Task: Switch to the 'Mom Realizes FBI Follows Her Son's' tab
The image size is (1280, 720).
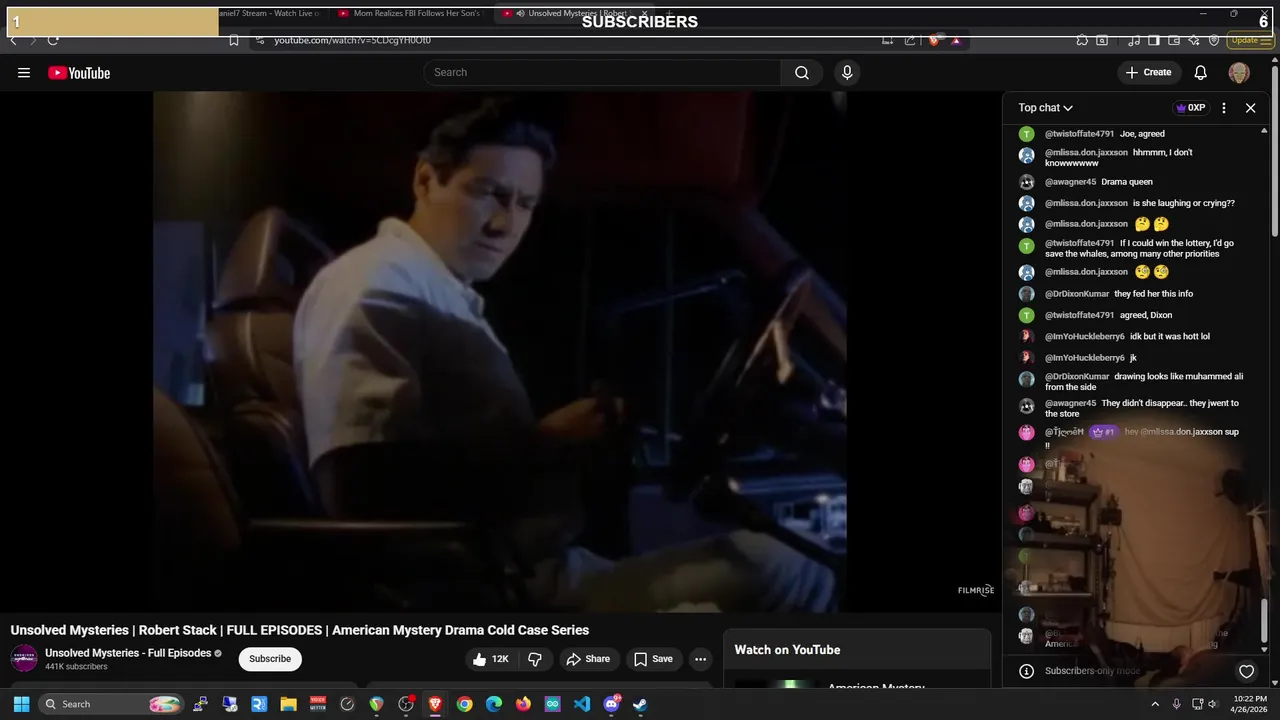Action: pyautogui.click(x=410, y=13)
